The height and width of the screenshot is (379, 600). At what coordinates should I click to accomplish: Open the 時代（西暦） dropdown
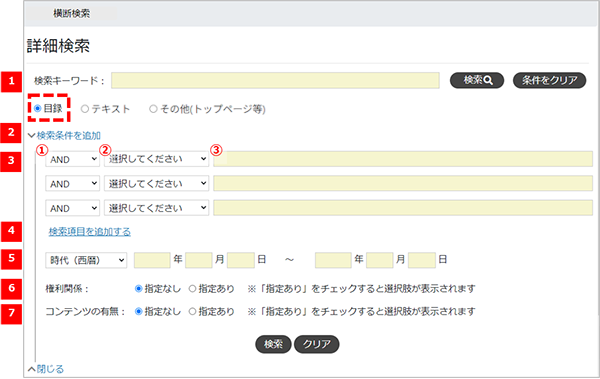click(86, 260)
